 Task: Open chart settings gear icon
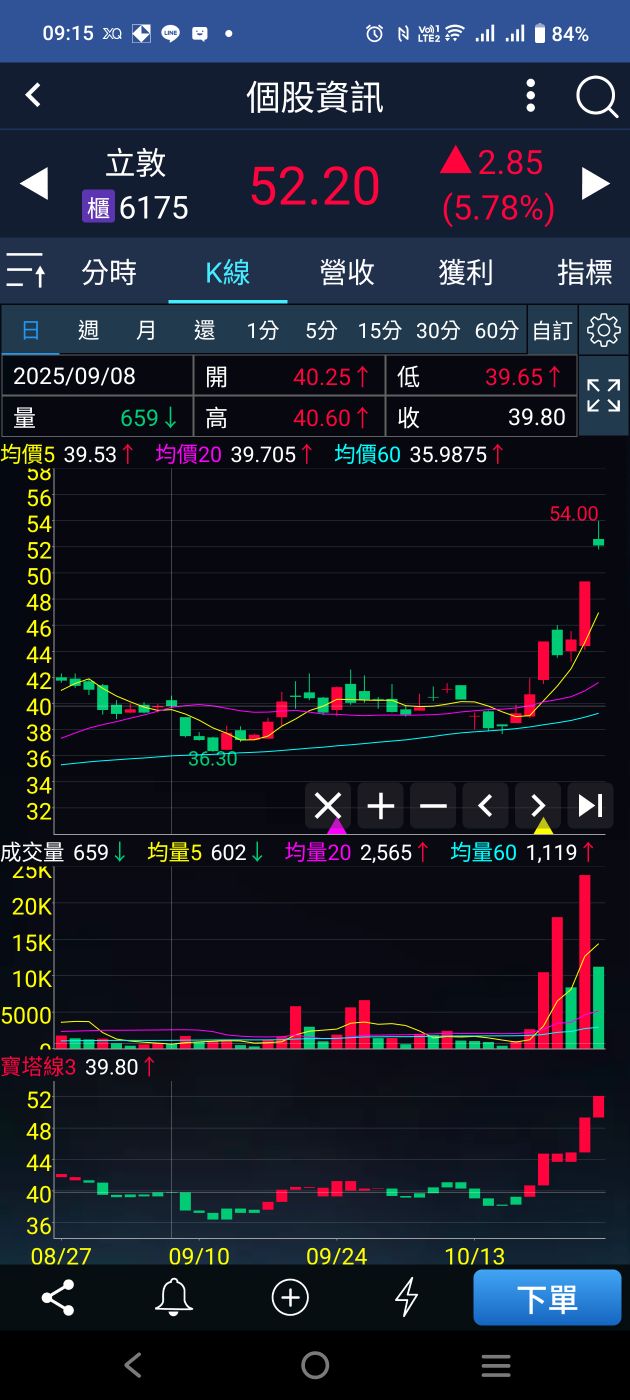[x=603, y=330]
